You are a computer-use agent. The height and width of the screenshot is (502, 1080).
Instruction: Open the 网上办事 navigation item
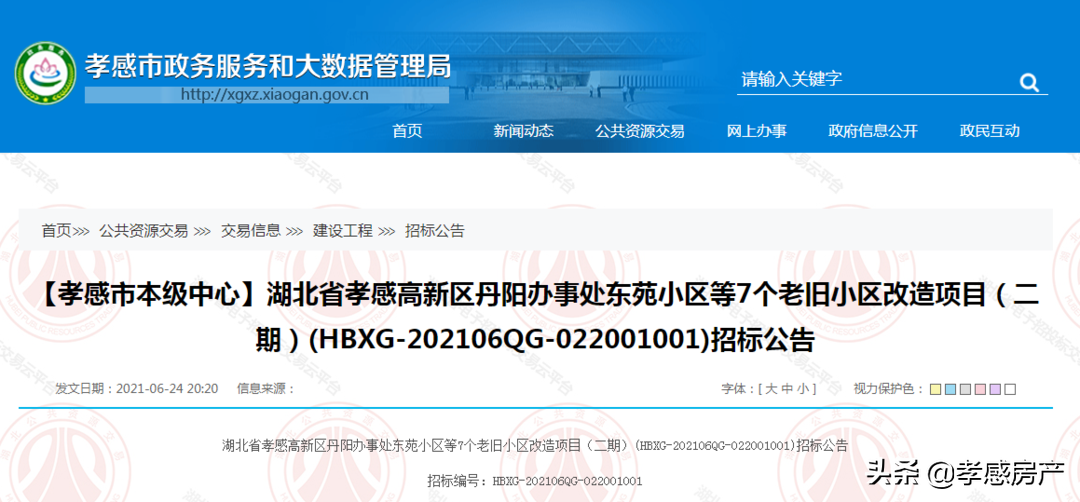pyautogui.click(x=757, y=131)
